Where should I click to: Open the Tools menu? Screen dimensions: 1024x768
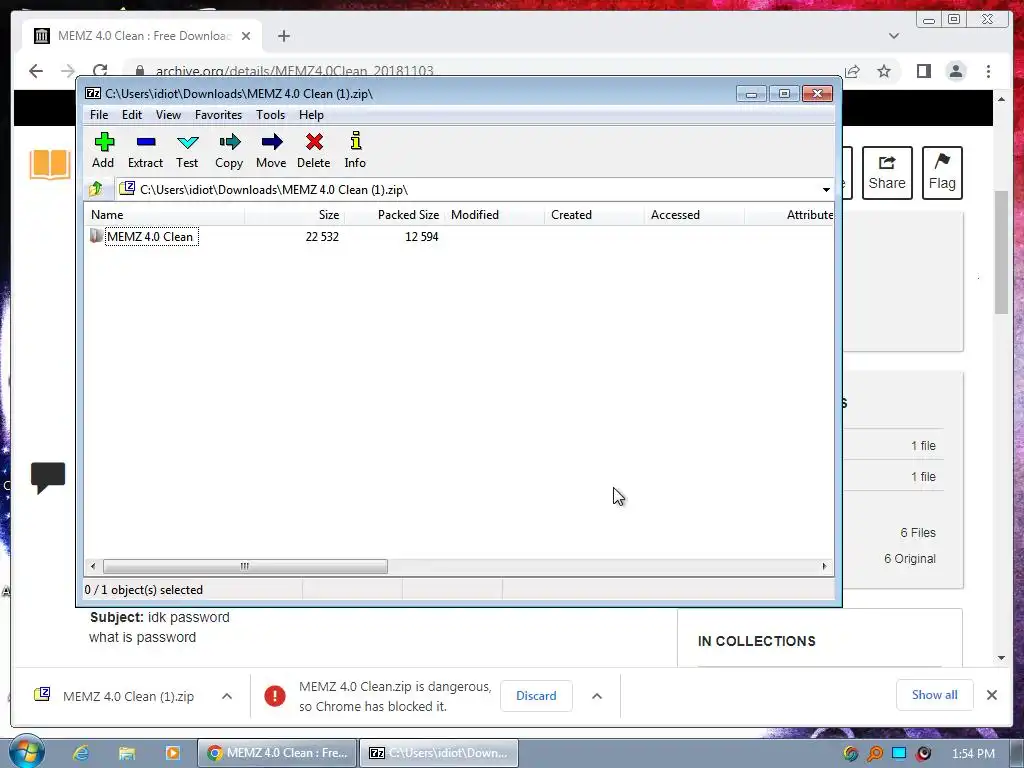point(270,115)
